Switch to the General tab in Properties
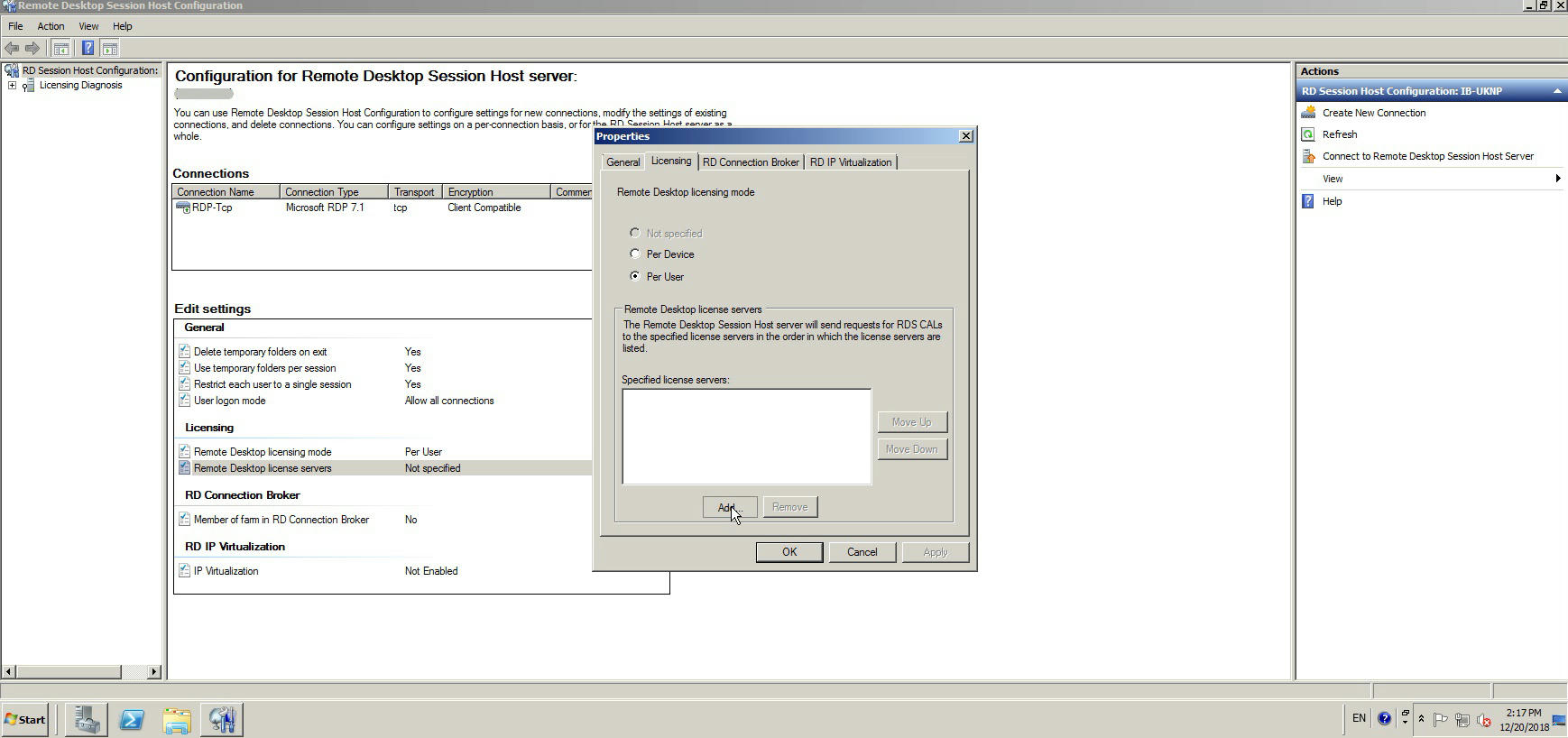 click(623, 162)
